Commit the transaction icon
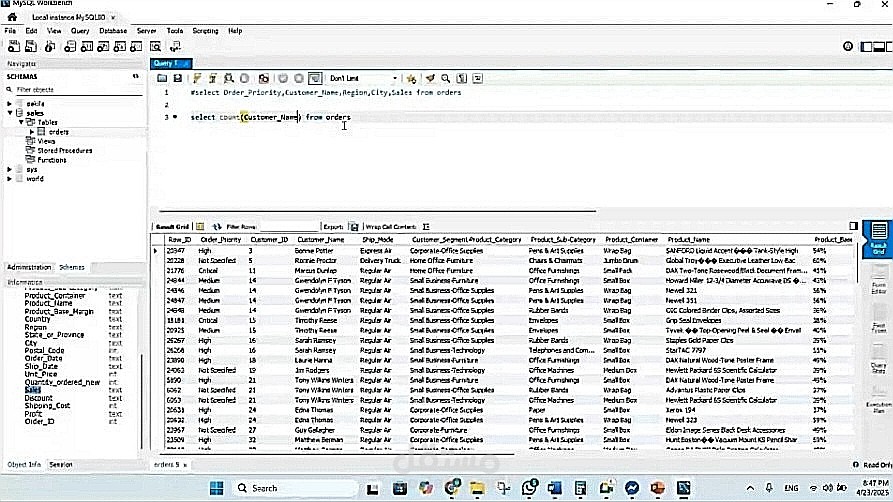Viewport: 893px width, 502px height. pos(283,78)
